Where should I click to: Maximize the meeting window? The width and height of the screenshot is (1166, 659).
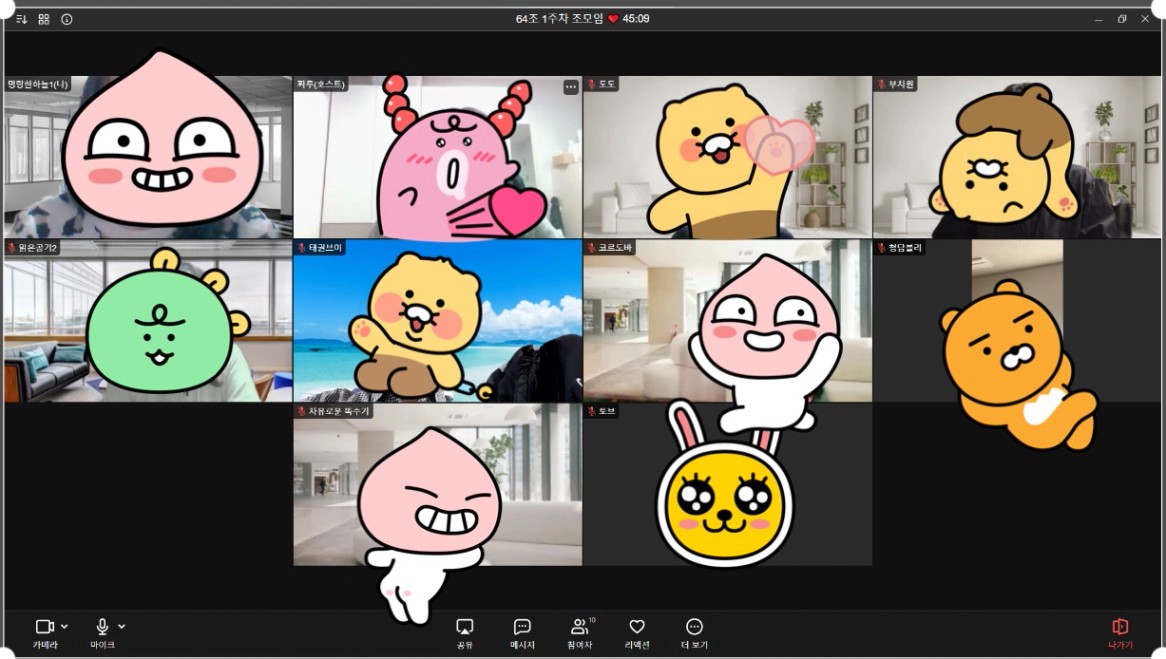click(1122, 19)
